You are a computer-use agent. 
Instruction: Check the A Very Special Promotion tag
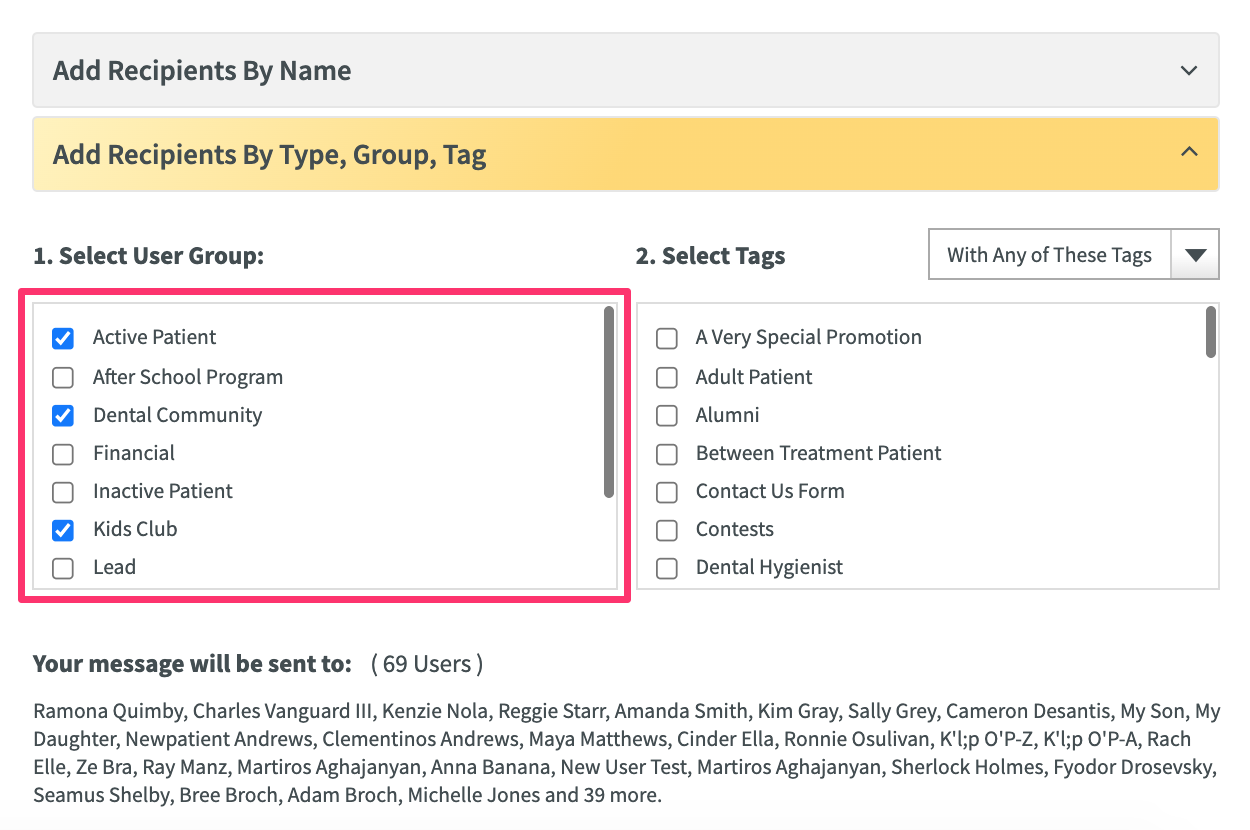[666, 338]
